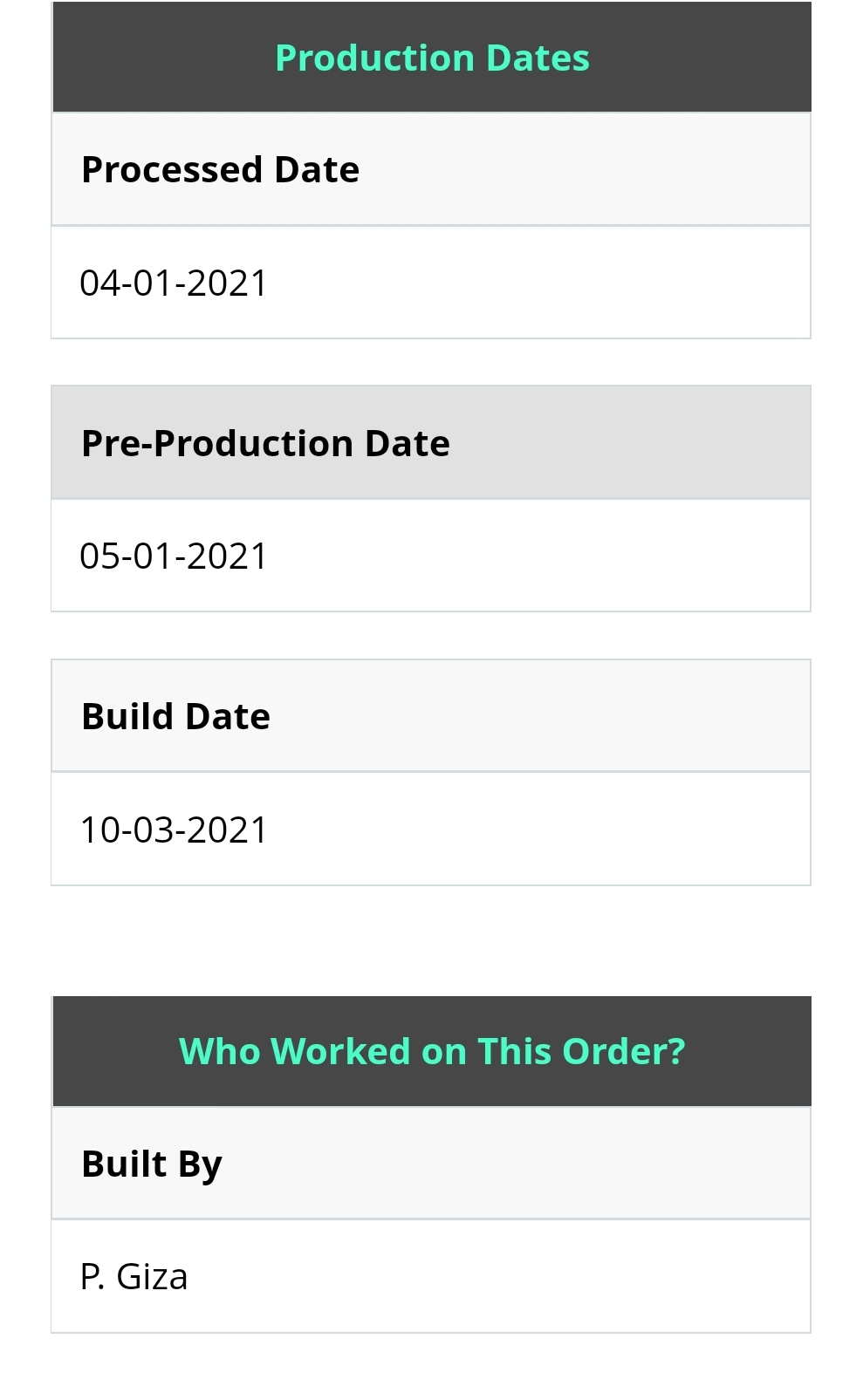Select the Processed Date label
Image resolution: width=863 pixels, height=1400 pixels.
pyautogui.click(x=220, y=169)
